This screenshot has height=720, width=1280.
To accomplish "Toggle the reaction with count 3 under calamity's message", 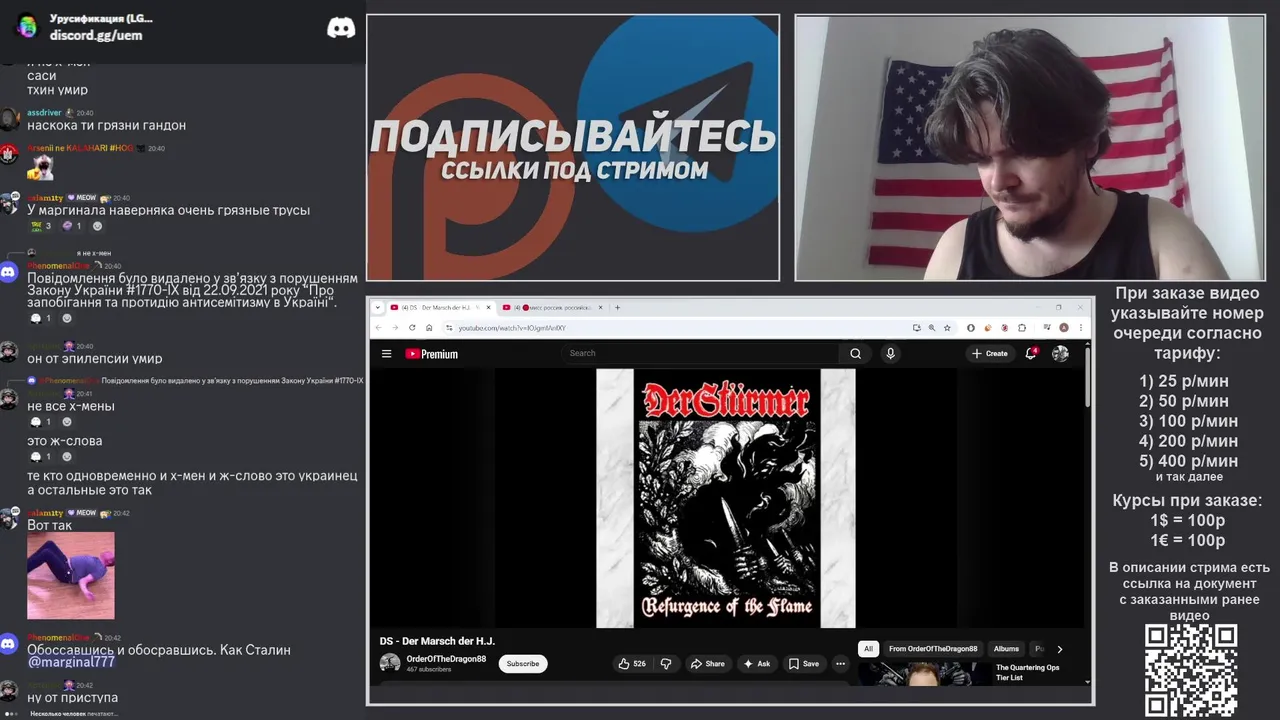I will click(x=40, y=226).
